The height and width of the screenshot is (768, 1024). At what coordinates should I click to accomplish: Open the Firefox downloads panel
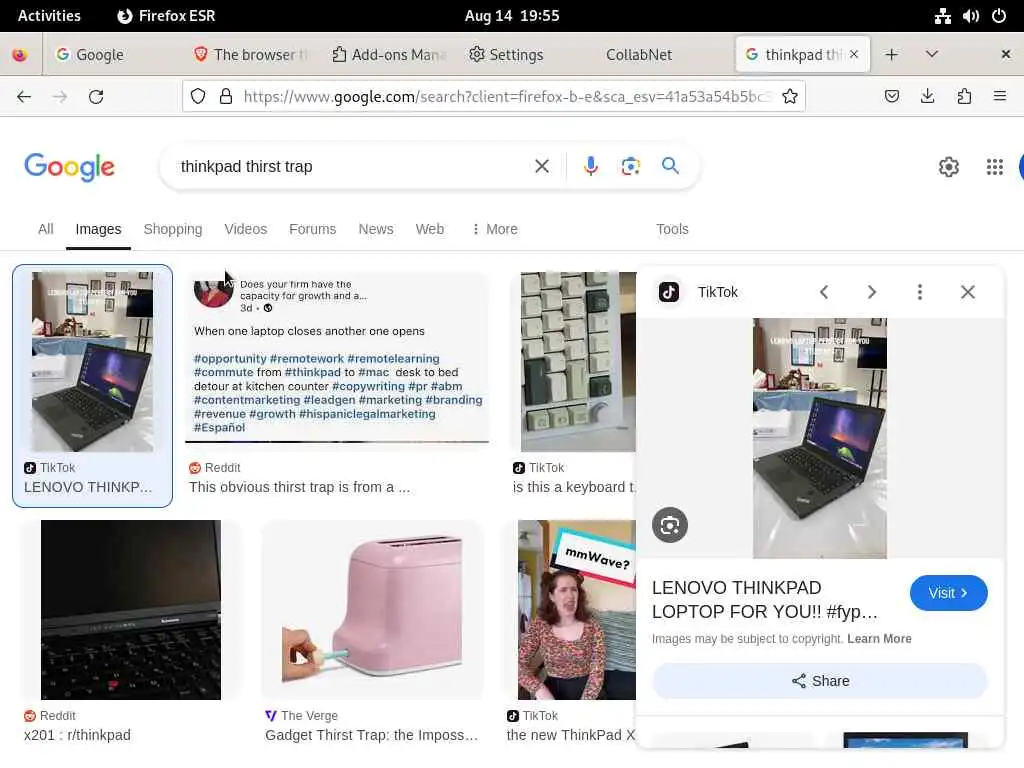click(x=927, y=97)
